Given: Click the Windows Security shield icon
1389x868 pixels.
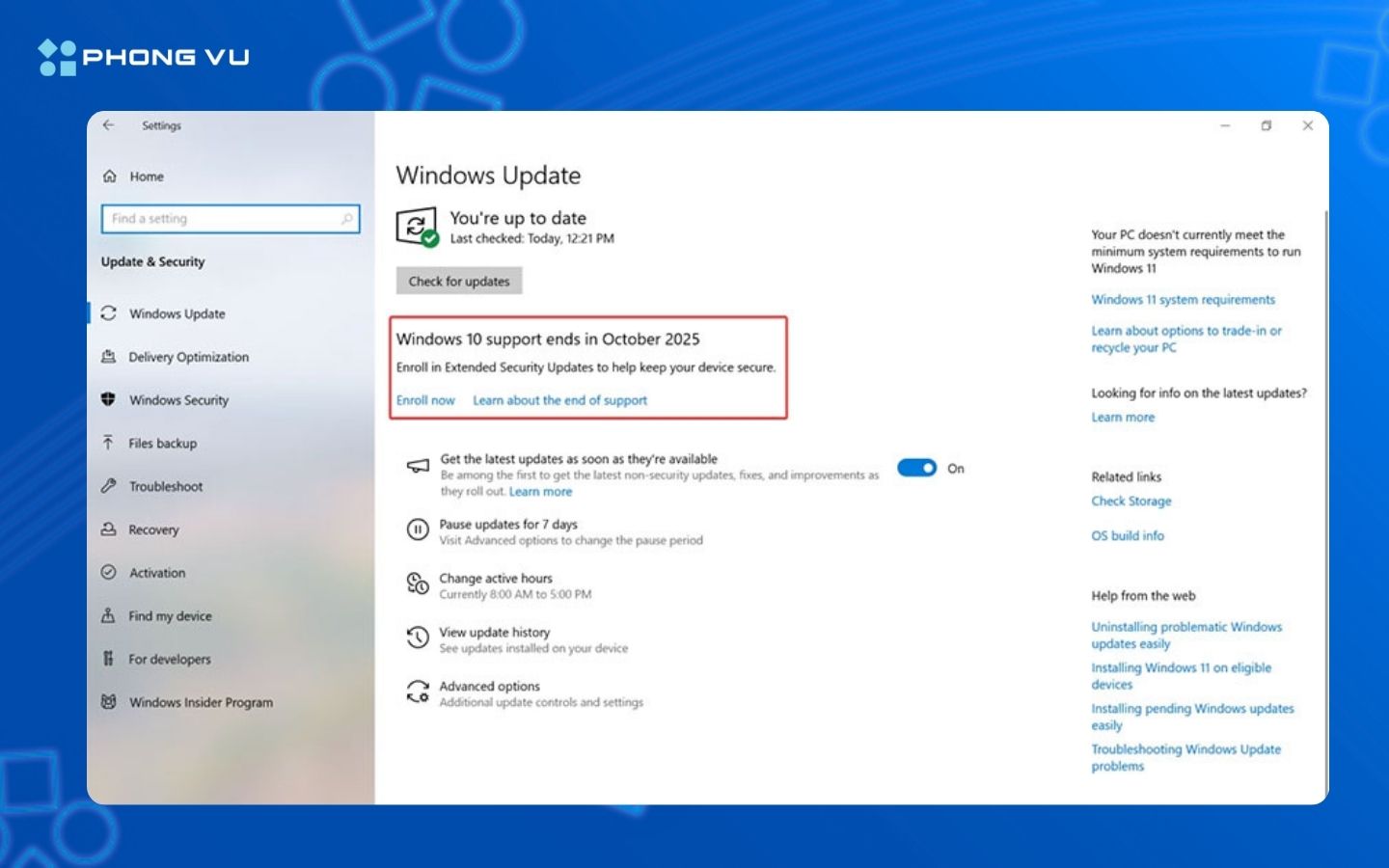Looking at the screenshot, I should click(109, 399).
